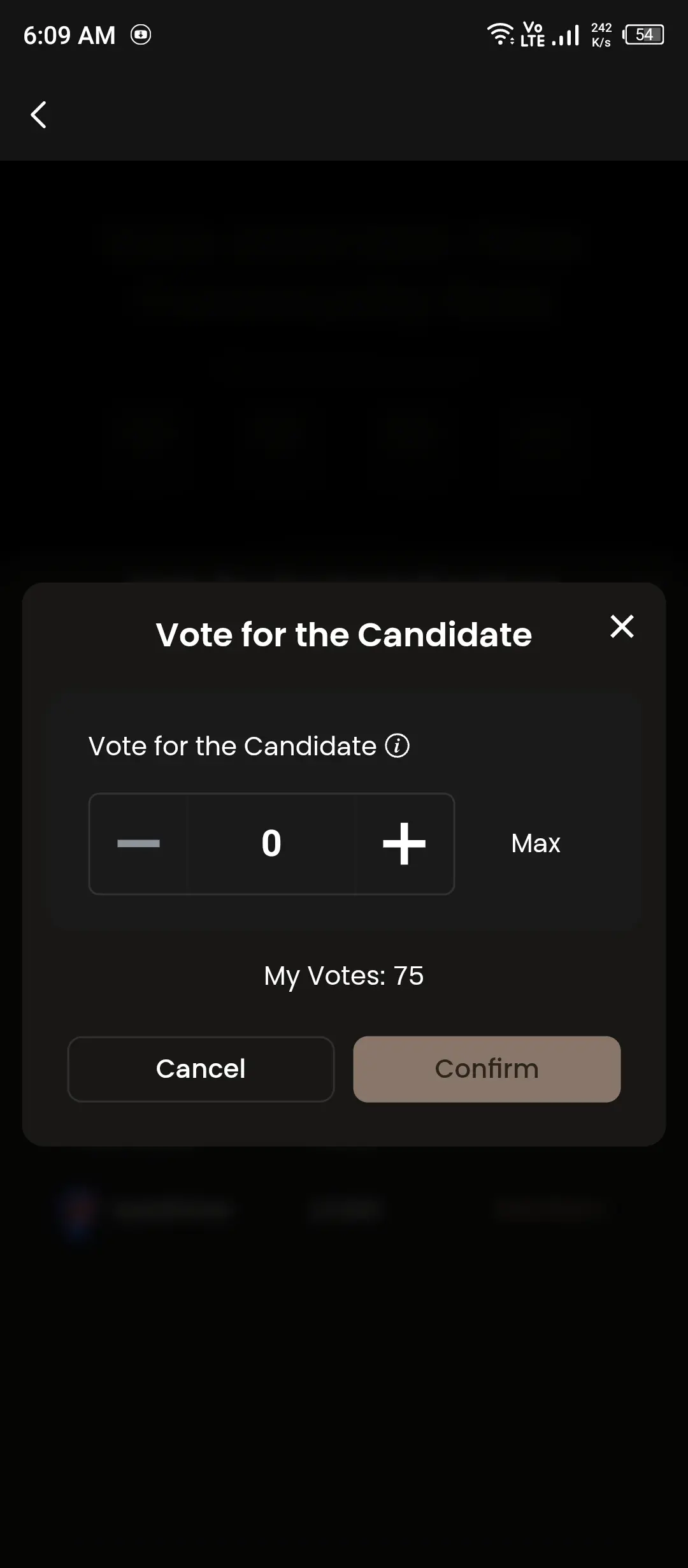Close the Vote for the Candidate dialog
The height and width of the screenshot is (1568, 688).
pyautogui.click(x=622, y=626)
